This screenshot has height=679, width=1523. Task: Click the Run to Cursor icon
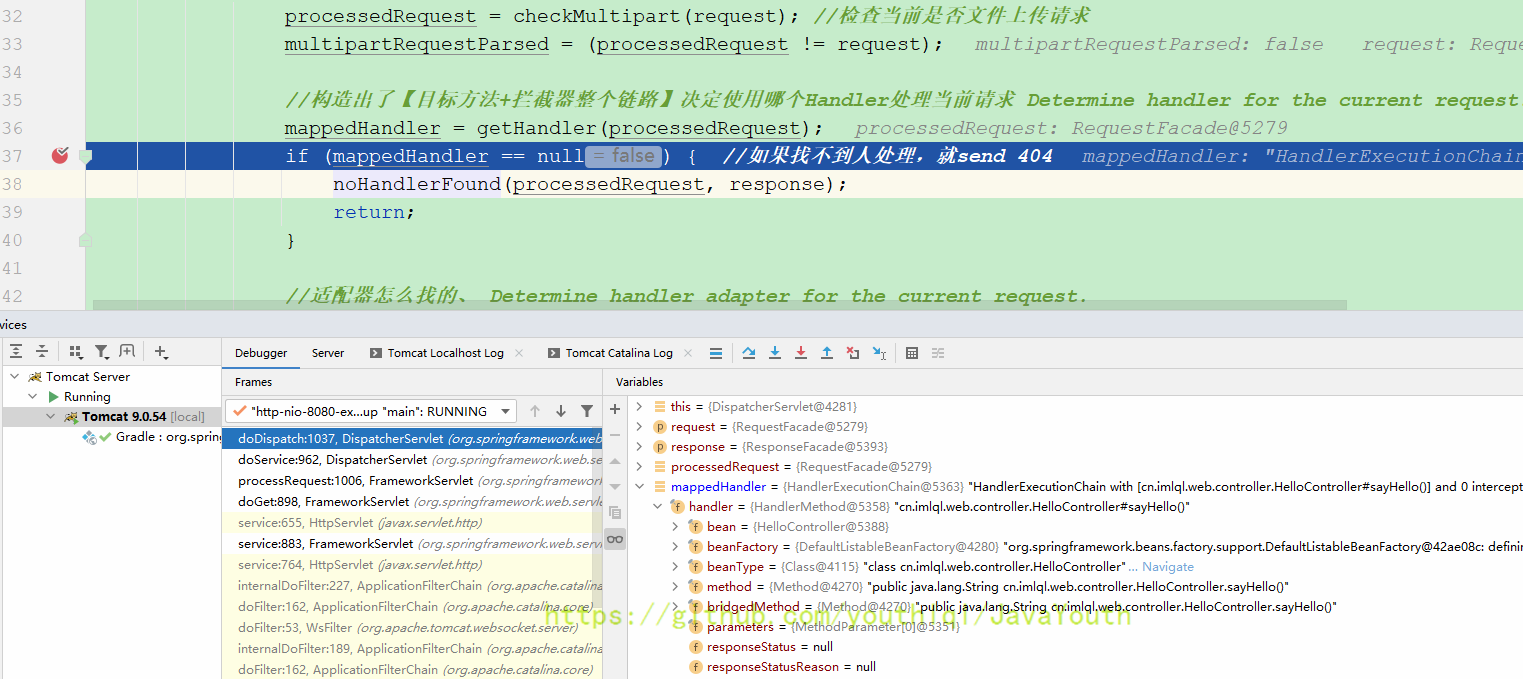tap(879, 353)
